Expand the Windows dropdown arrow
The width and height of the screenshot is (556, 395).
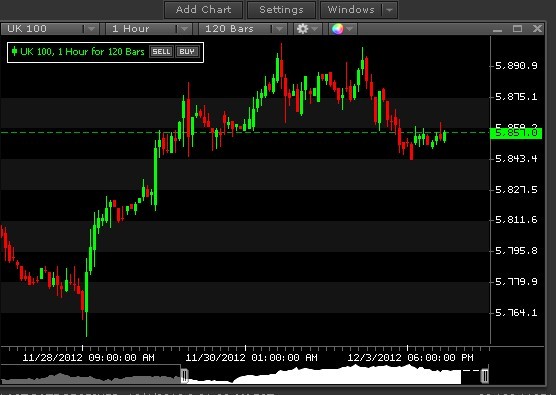click(390, 10)
